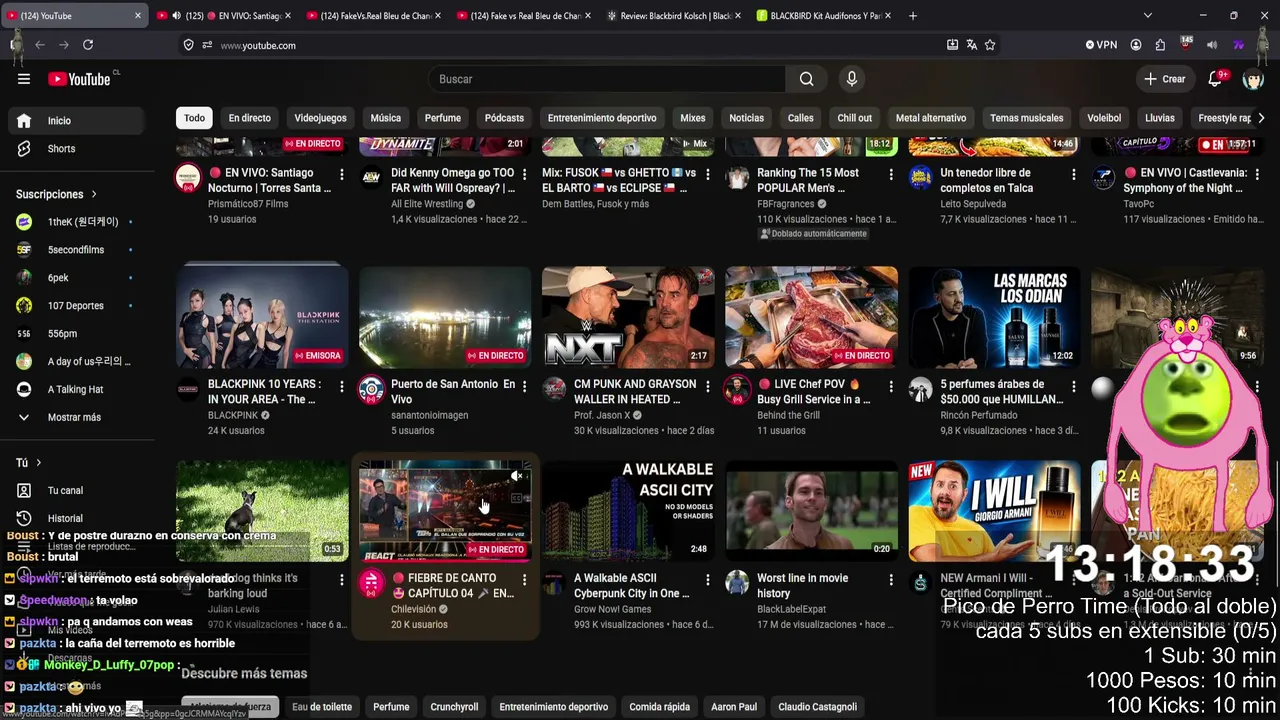Open the notifications bell

pos(1215,79)
